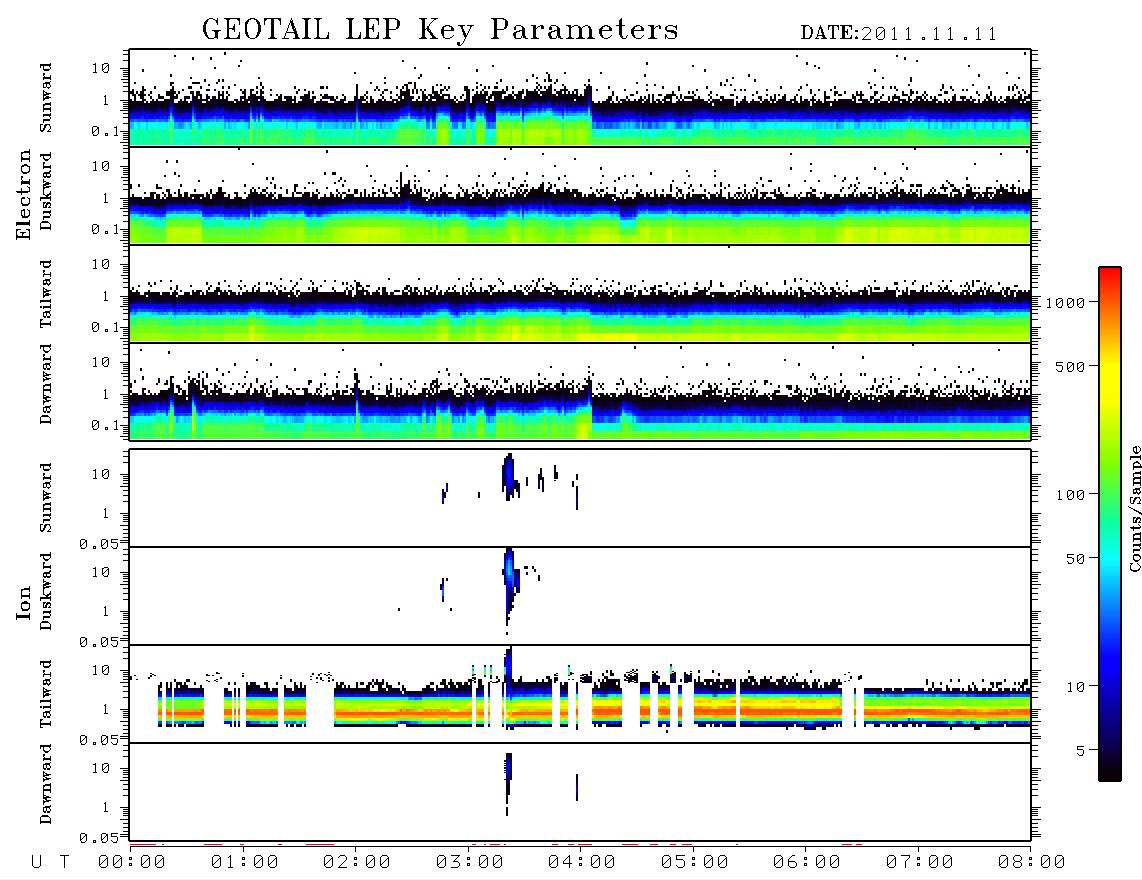Click inside the Electron Dawnward spectrogram
The image size is (1142, 880).
pyautogui.click(x=580, y=392)
